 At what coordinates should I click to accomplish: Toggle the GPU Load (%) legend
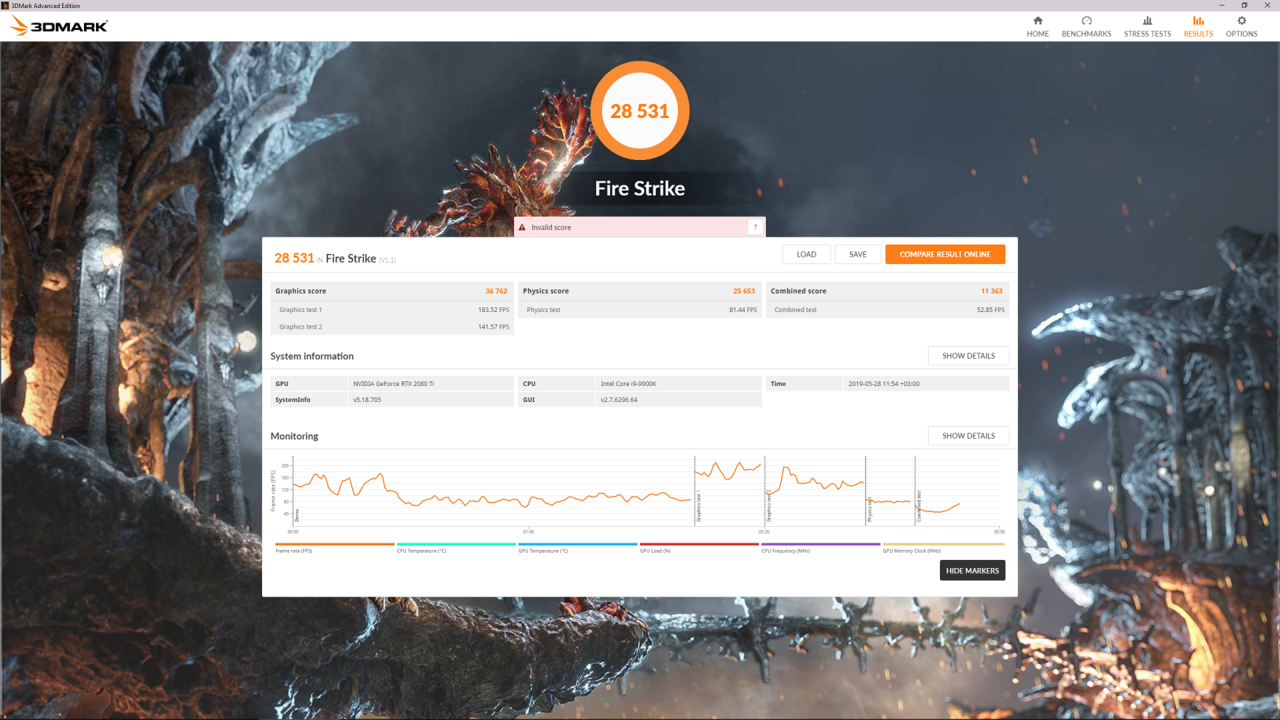(x=699, y=548)
